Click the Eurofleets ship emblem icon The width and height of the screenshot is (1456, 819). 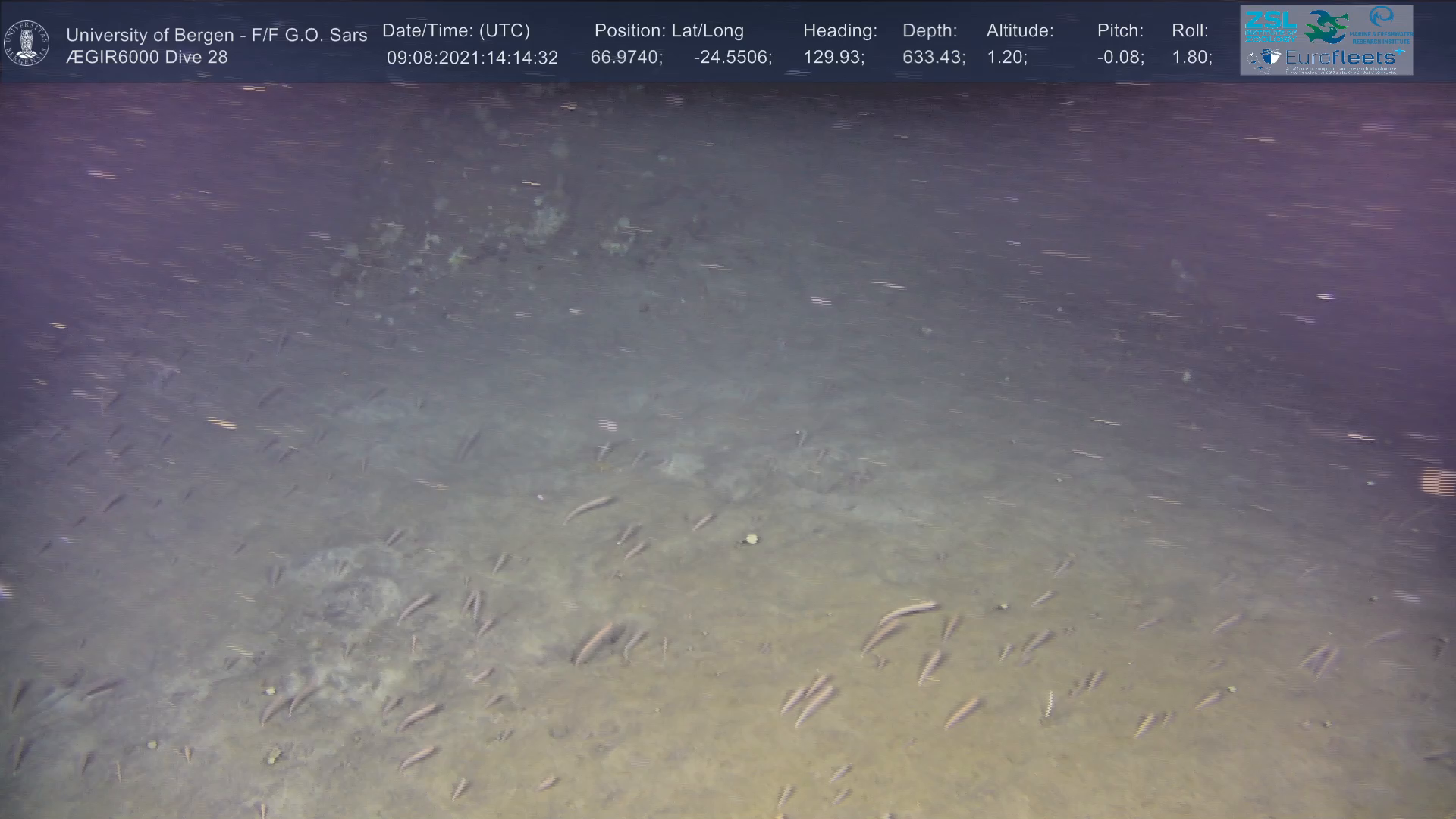click(1271, 56)
